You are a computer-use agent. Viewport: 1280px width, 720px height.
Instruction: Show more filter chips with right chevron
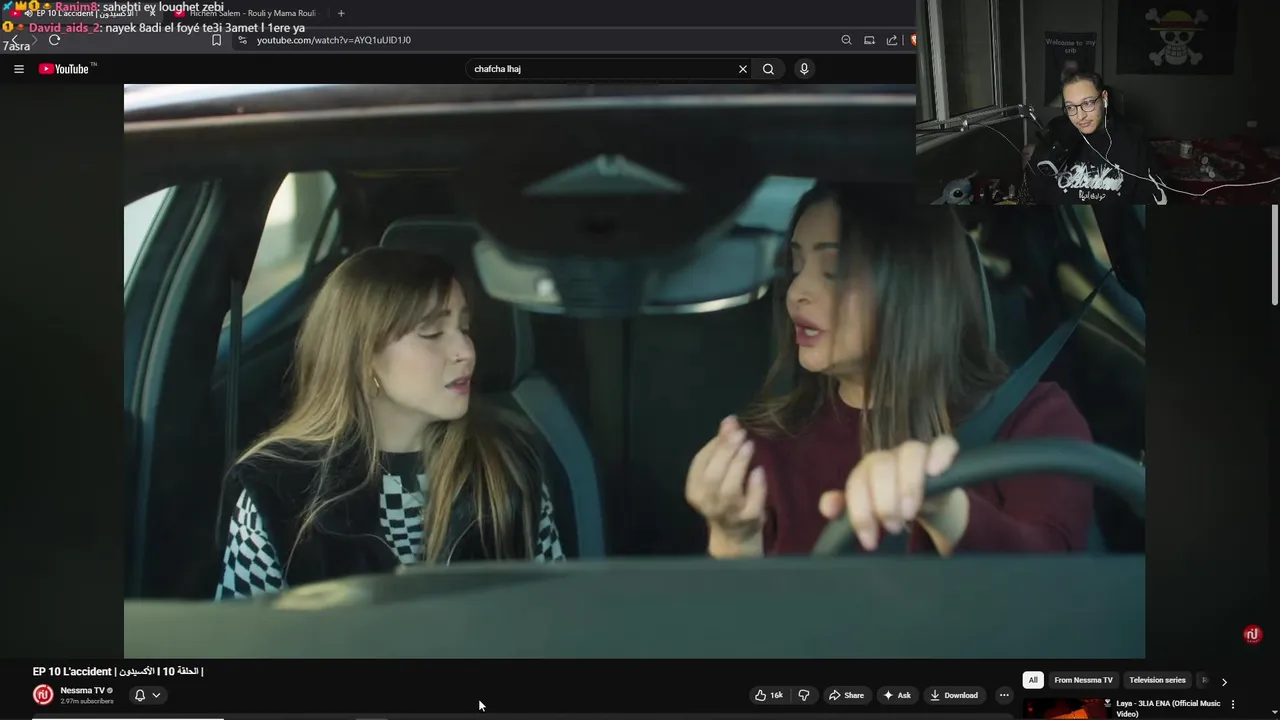coord(1224,681)
